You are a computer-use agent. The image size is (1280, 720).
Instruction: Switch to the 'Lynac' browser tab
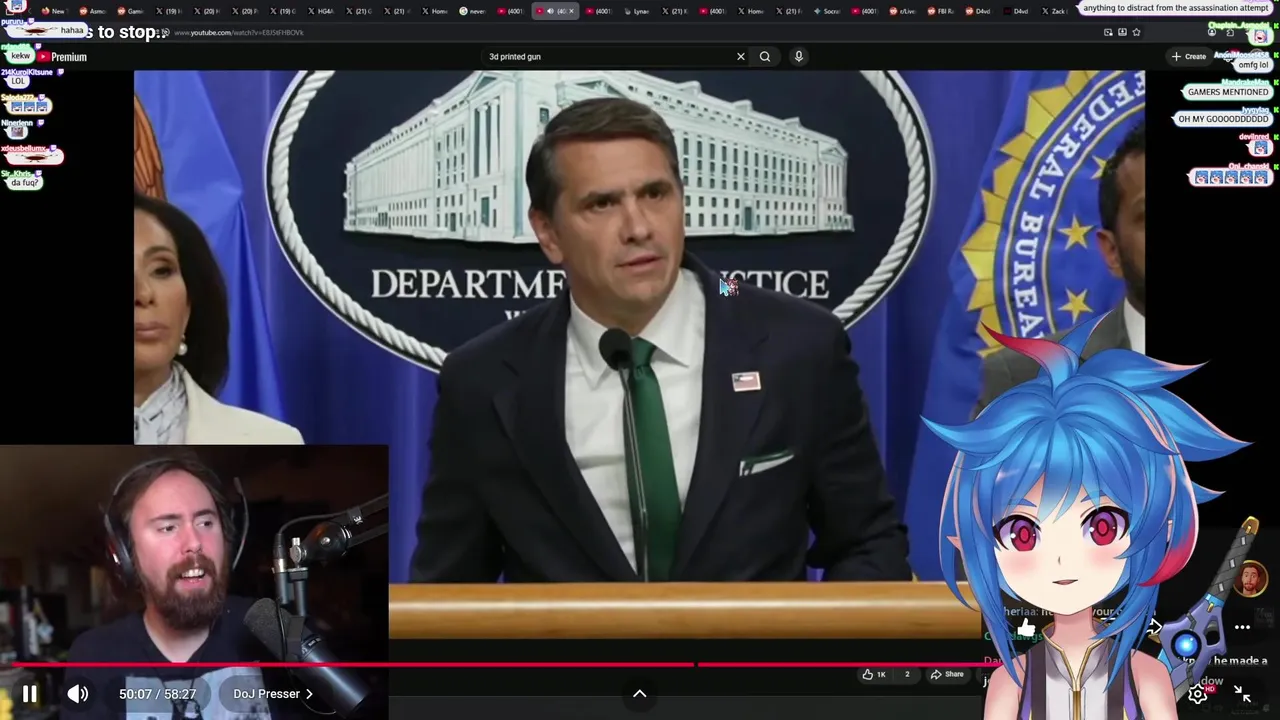635,11
